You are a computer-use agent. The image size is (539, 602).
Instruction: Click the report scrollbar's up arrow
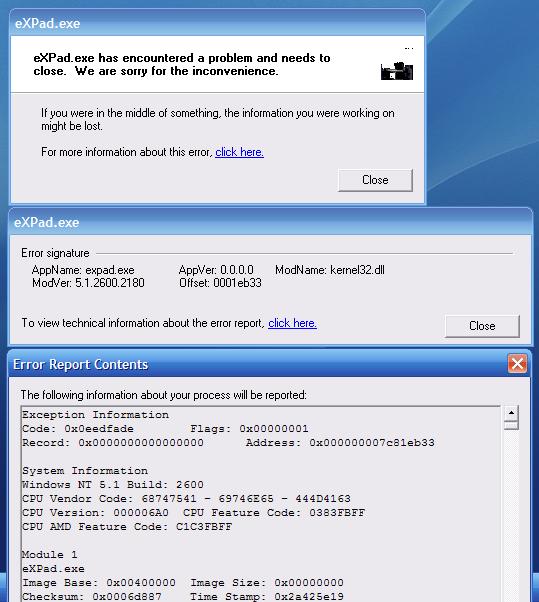(511, 413)
